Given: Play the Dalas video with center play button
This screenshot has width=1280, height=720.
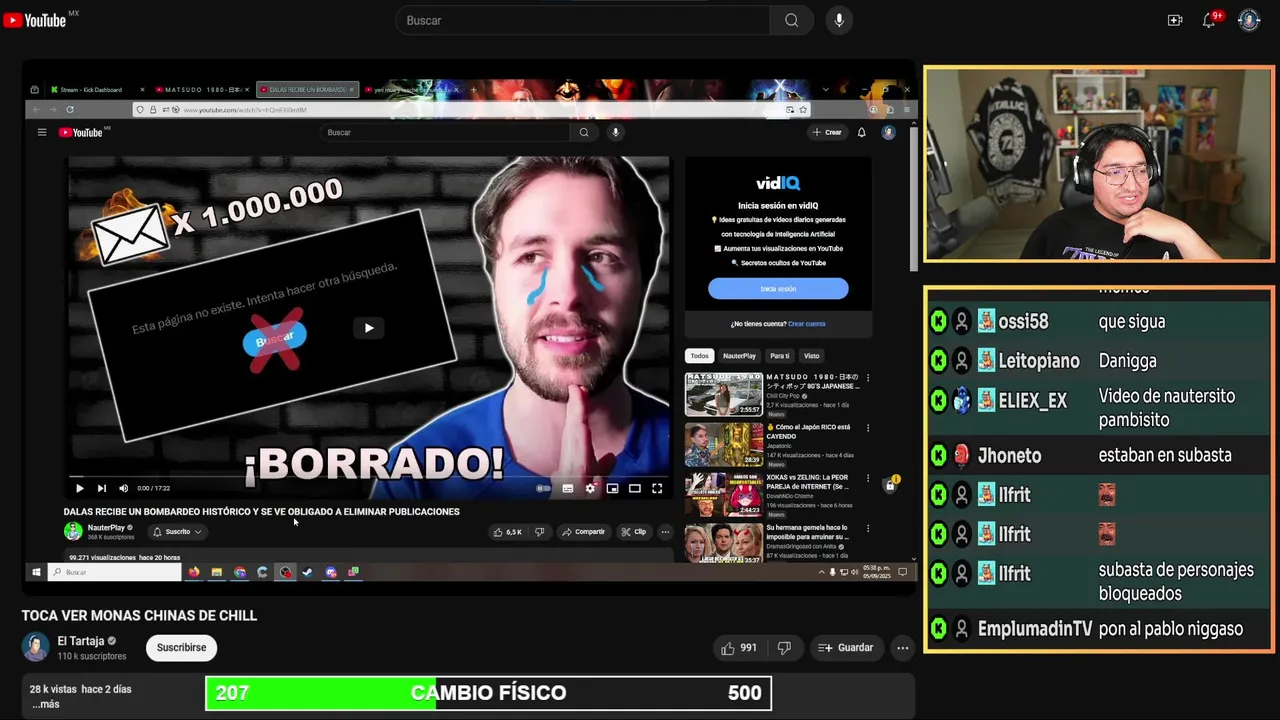Looking at the screenshot, I should (x=369, y=328).
